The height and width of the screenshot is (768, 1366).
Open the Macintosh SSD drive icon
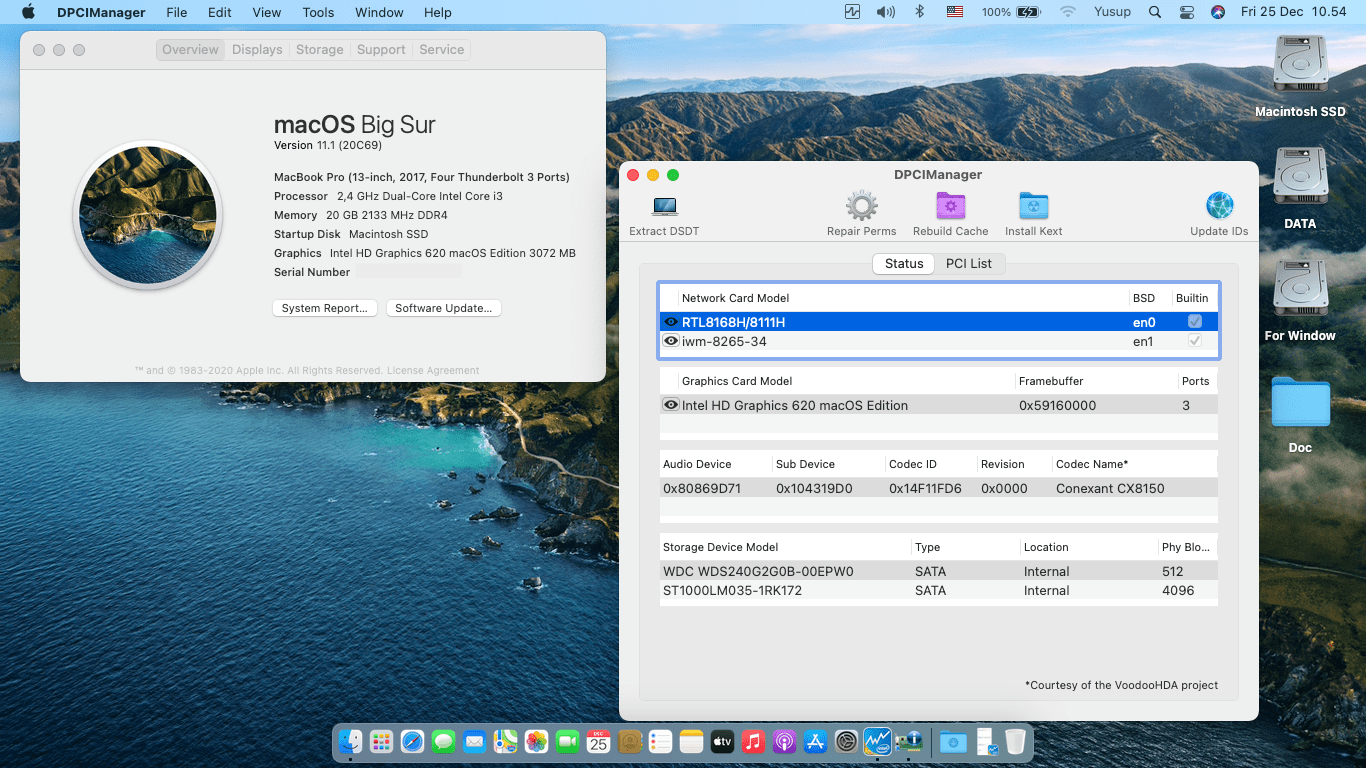(x=1299, y=62)
